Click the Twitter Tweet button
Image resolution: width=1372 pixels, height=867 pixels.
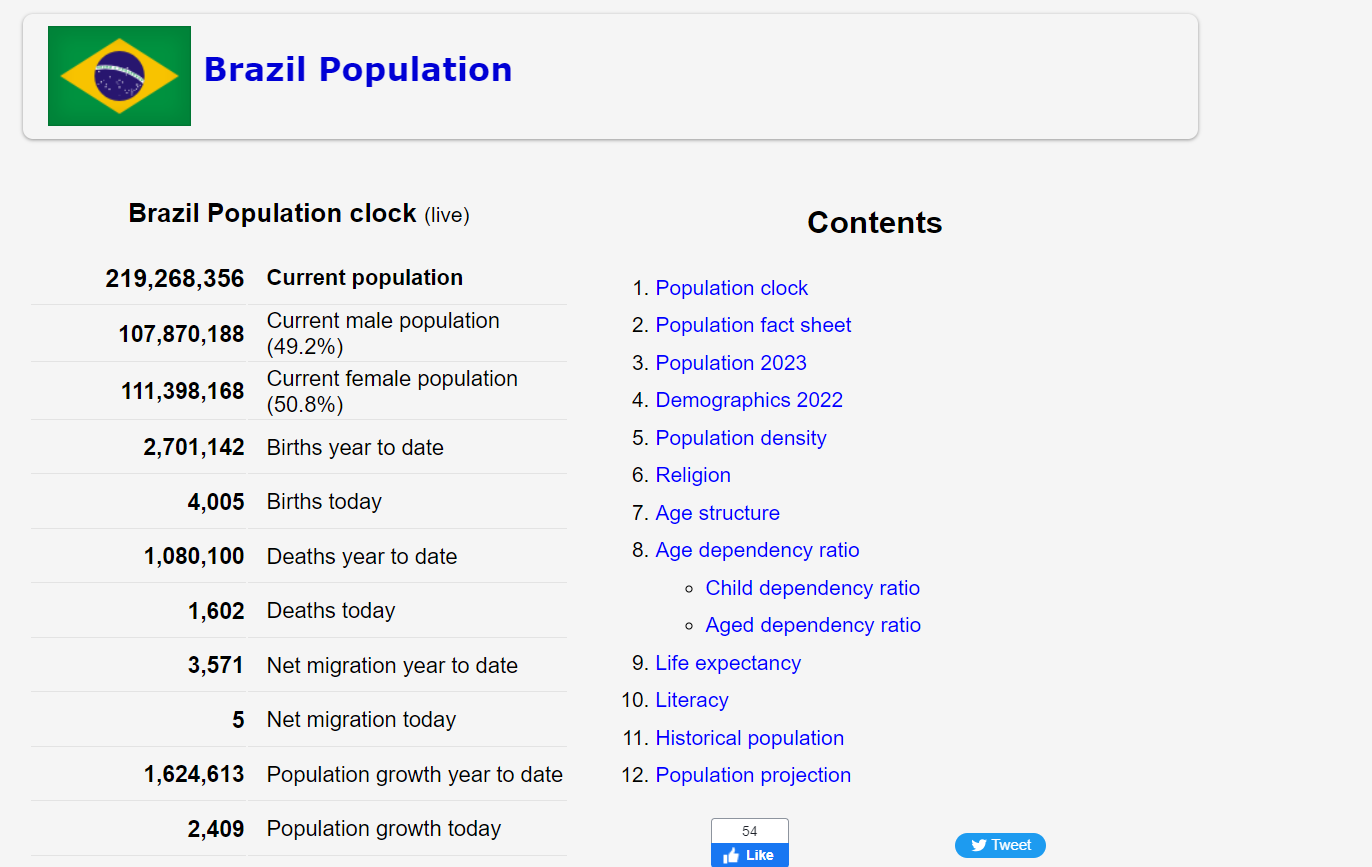pyautogui.click(x=1000, y=845)
